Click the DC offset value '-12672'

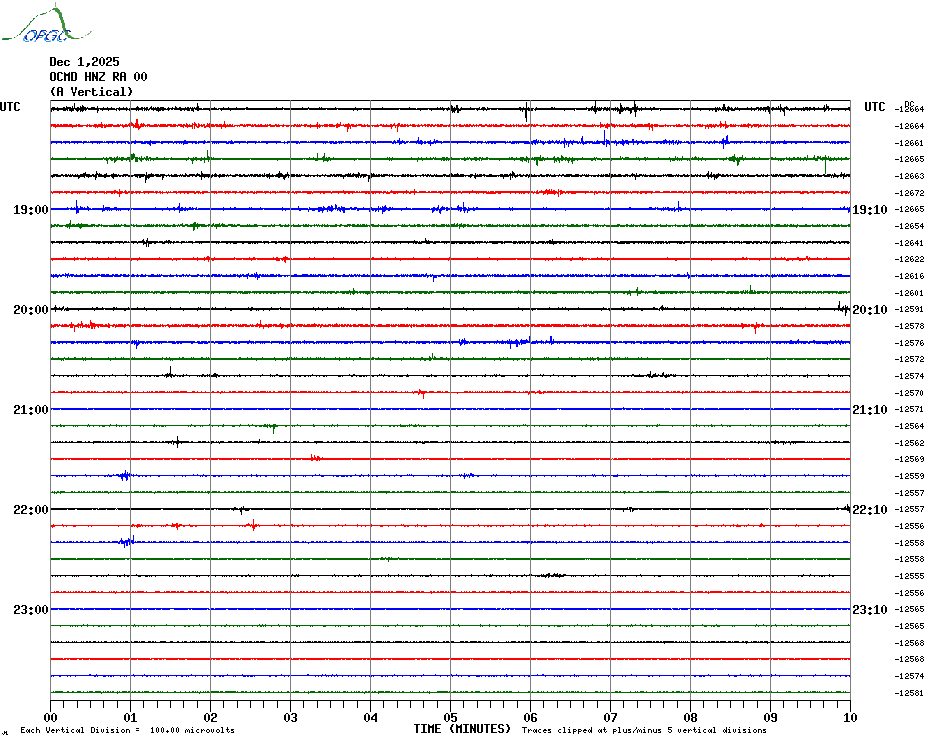(910, 193)
